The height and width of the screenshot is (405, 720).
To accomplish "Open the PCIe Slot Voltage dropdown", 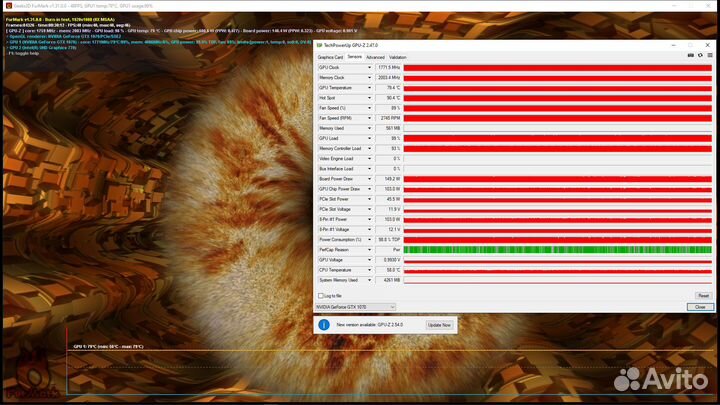I will (x=369, y=209).
